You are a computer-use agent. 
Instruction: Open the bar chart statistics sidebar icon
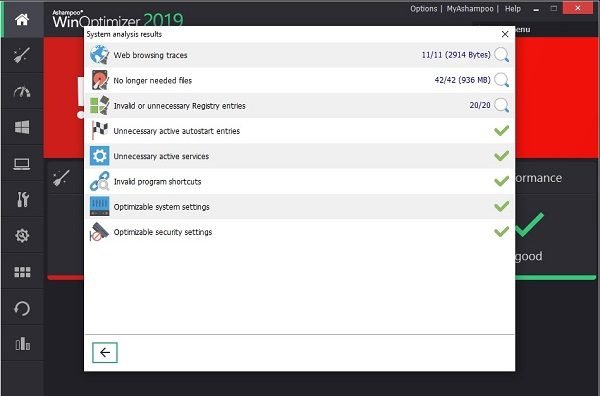(x=23, y=344)
